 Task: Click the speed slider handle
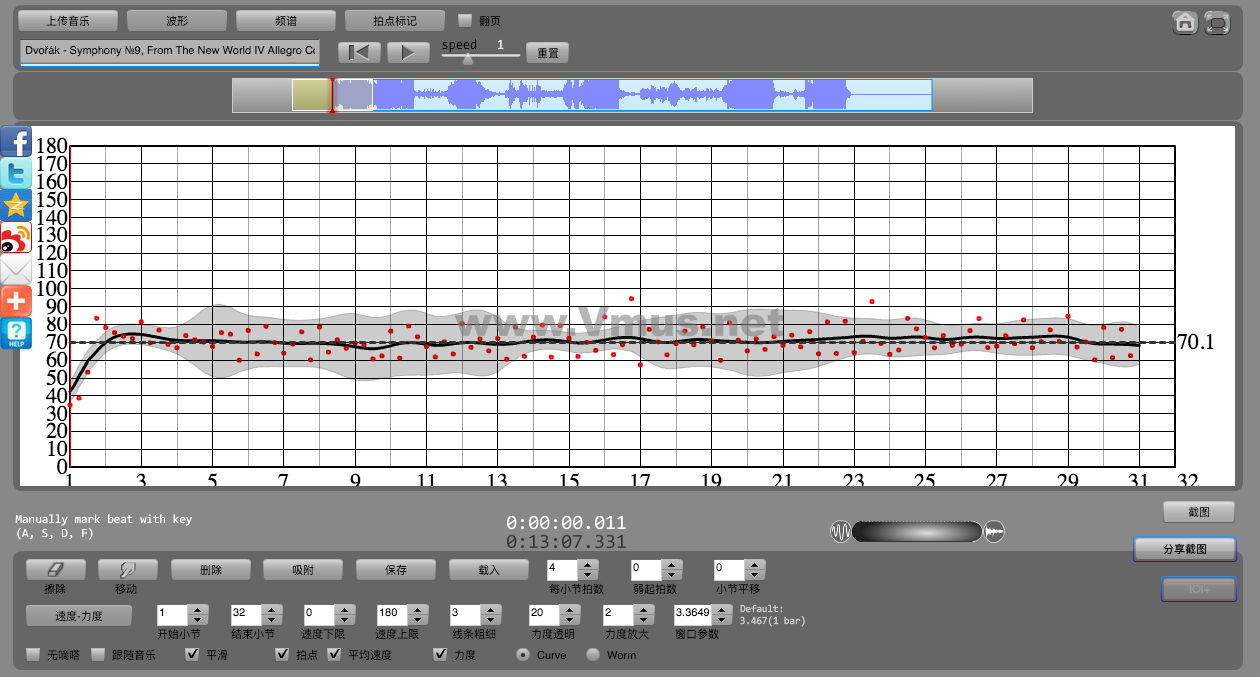tap(467, 58)
